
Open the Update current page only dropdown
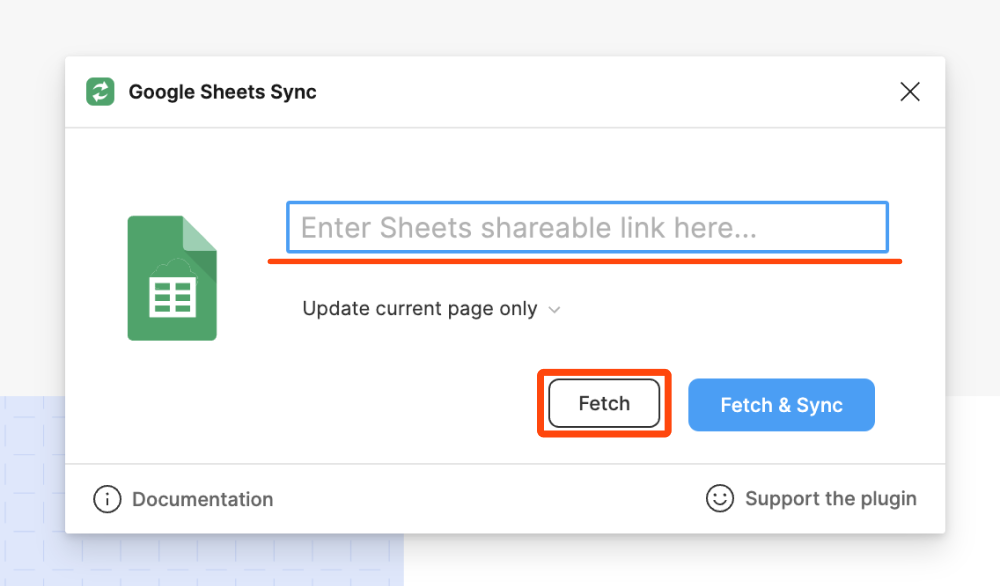420,309
